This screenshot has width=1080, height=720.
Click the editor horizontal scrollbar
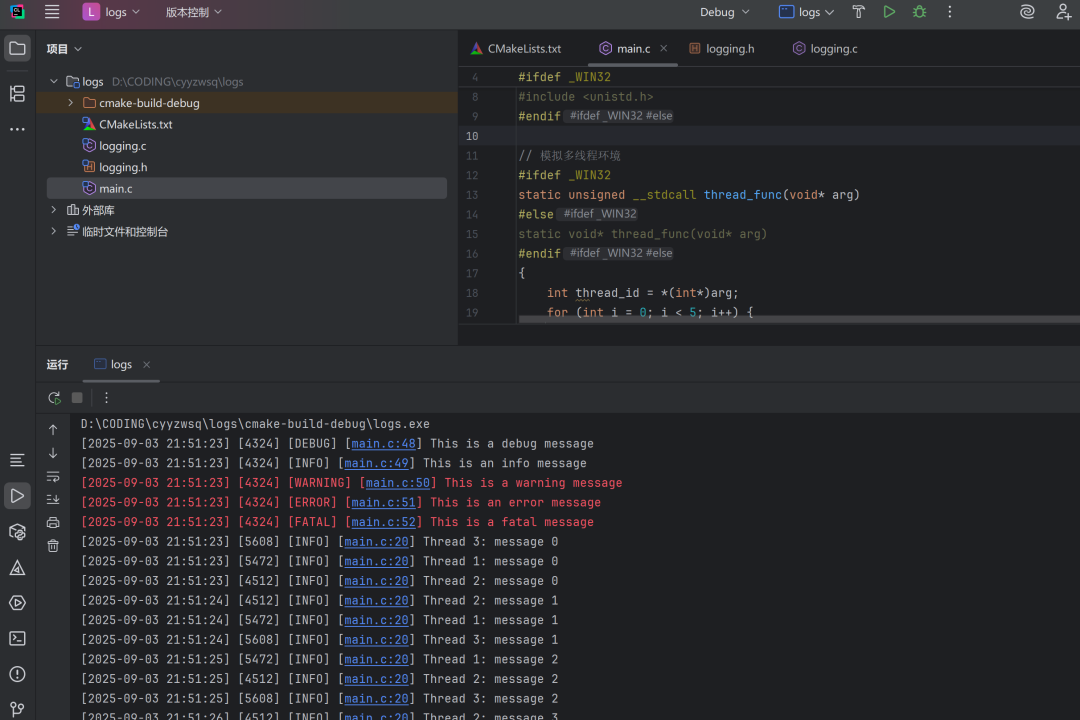coord(799,320)
